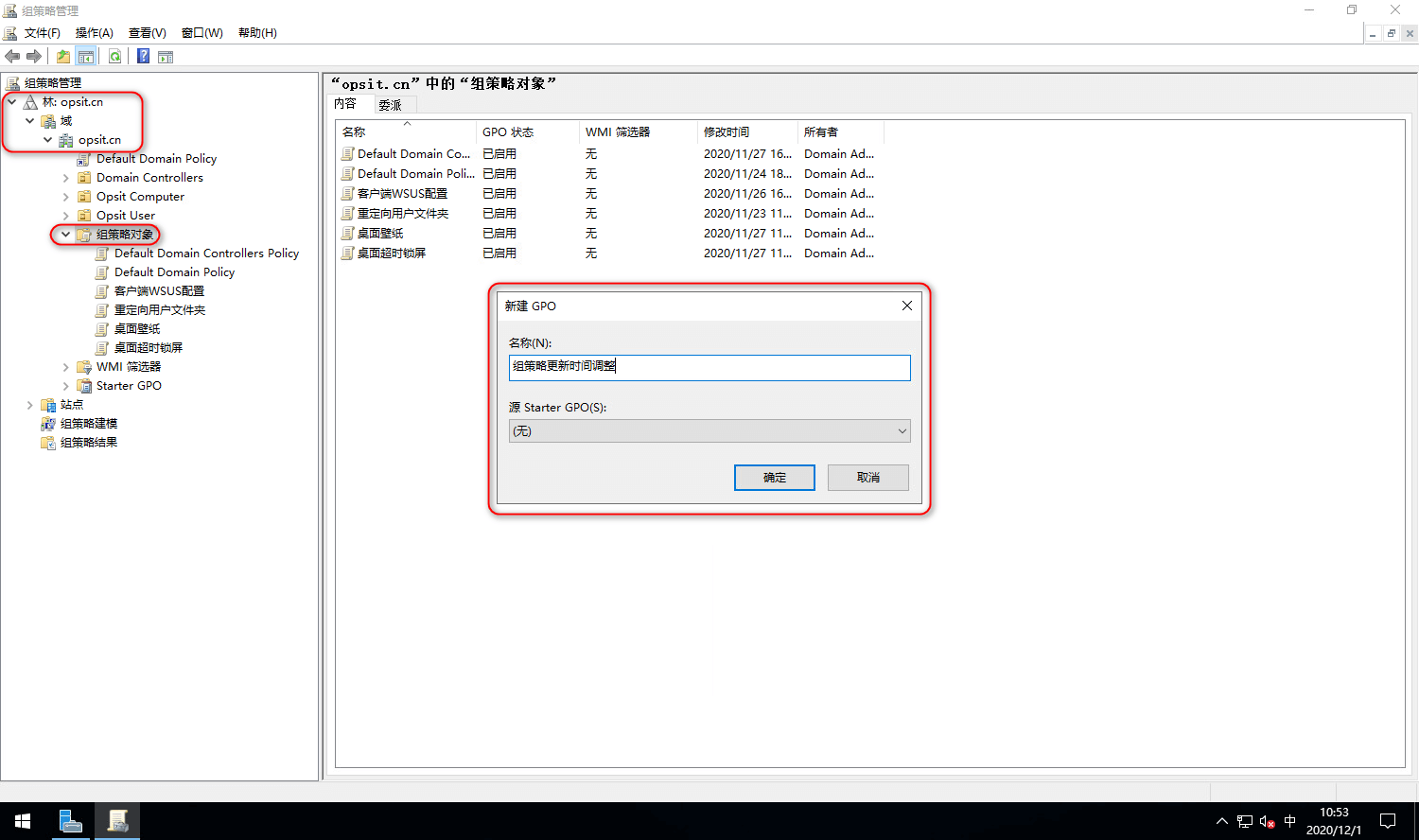The image size is (1419, 840).
Task: Sort by the 名称 column header
Action: 407,132
